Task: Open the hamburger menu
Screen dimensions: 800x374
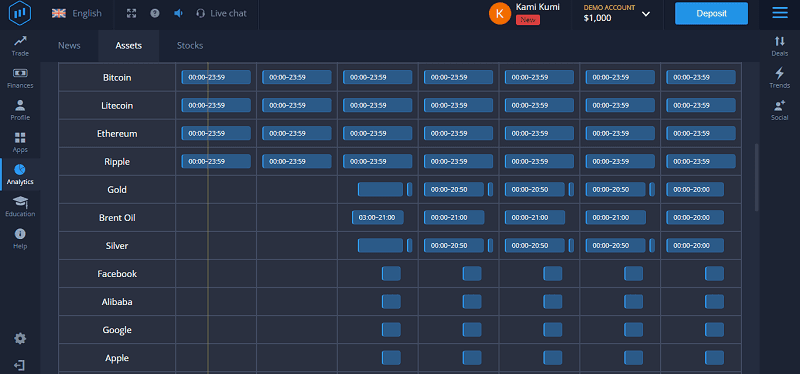Action: click(780, 13)
